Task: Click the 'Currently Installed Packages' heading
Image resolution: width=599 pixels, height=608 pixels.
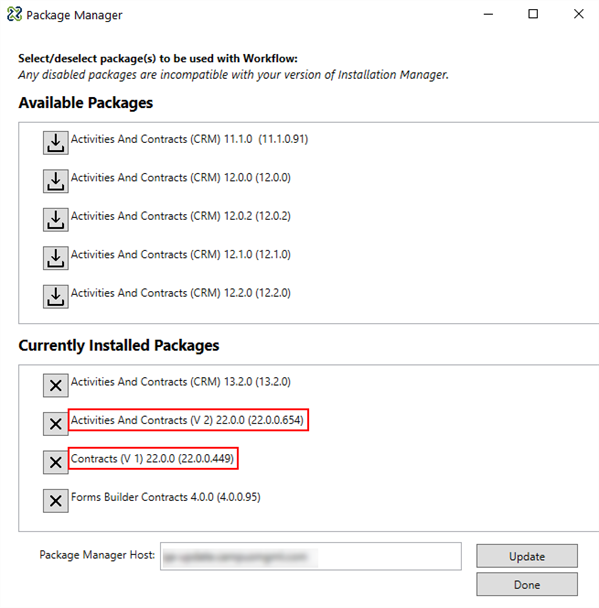Action: click(119, 345)
